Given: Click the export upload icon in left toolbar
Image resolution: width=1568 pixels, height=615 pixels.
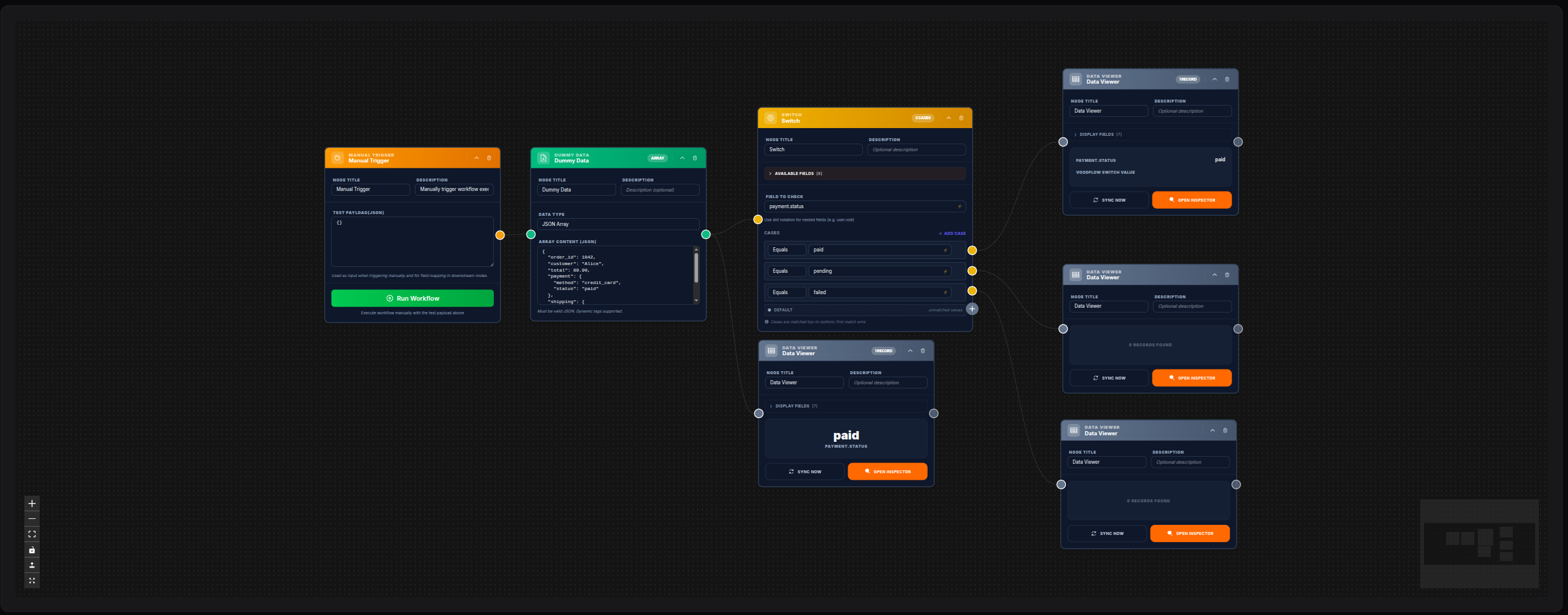Looking at the screenshot, I should (x=31, y=565).
